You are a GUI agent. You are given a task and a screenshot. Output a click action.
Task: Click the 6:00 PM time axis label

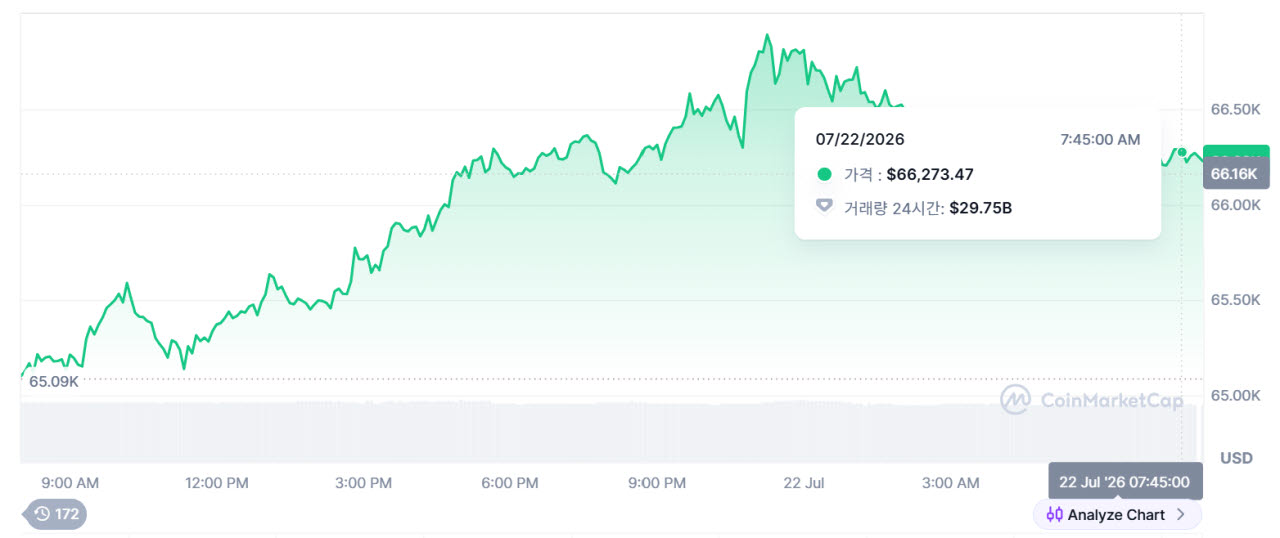(x=510, y=483)
